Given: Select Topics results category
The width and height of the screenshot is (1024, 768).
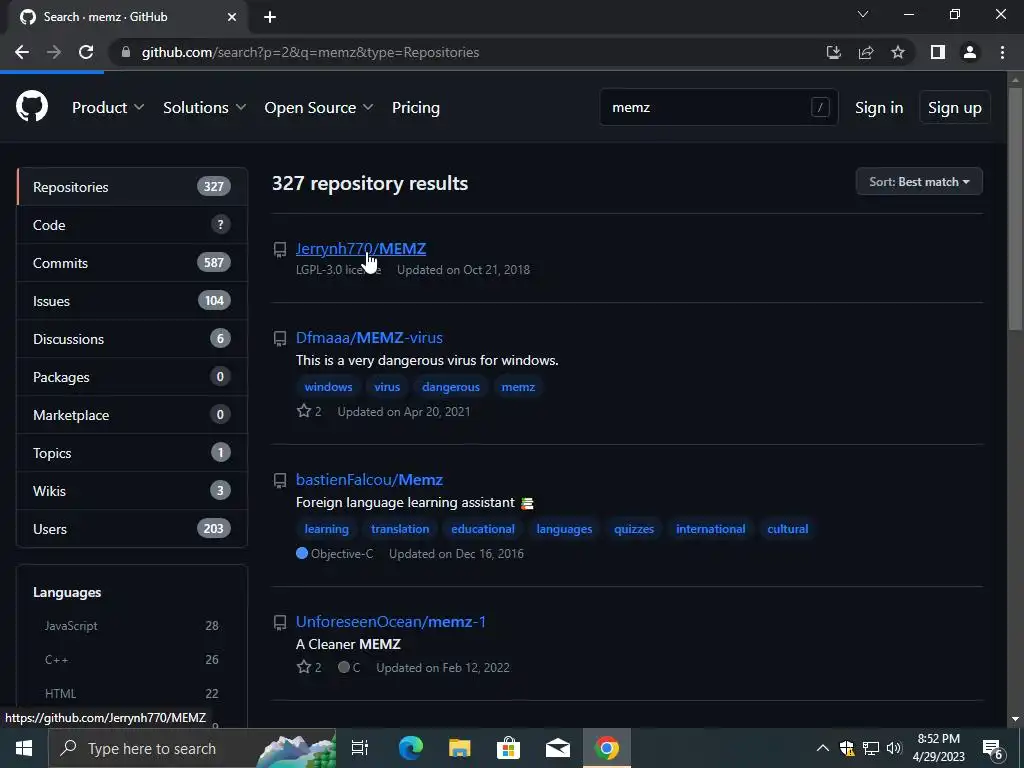Looking at the screenshot, I should (132, 453).
